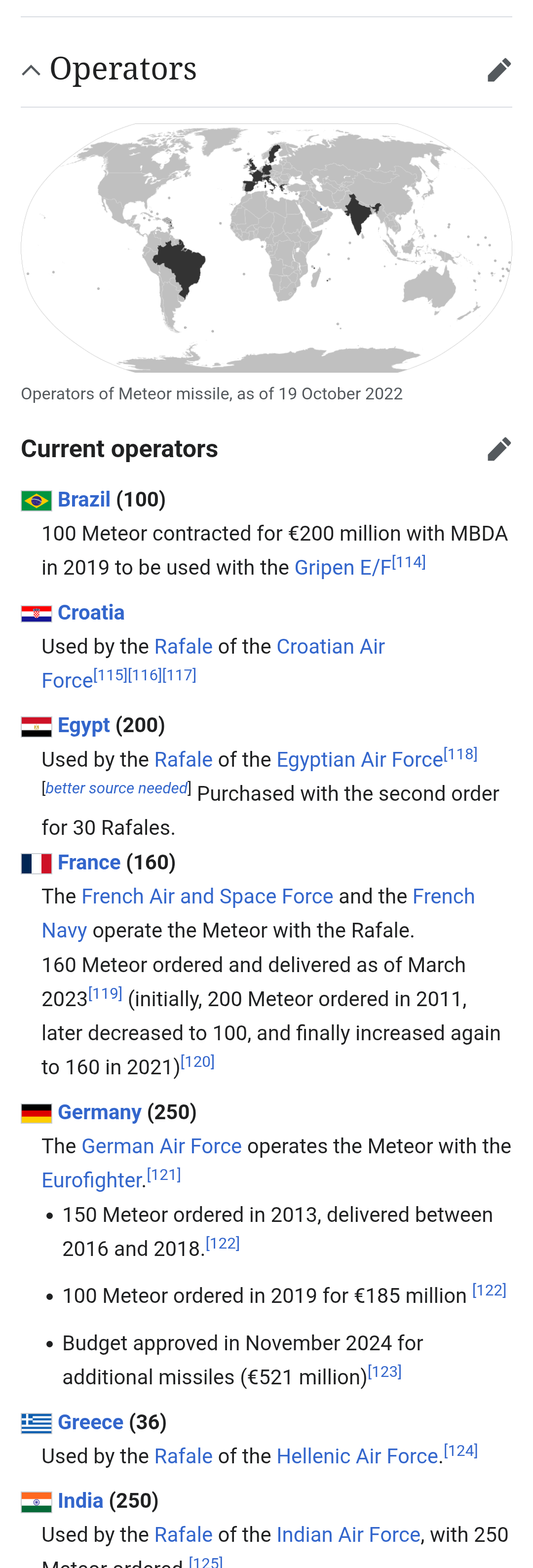Screen dimensions: 533x1568
Task: Click the France flag icon
Action: coord(37,863)
